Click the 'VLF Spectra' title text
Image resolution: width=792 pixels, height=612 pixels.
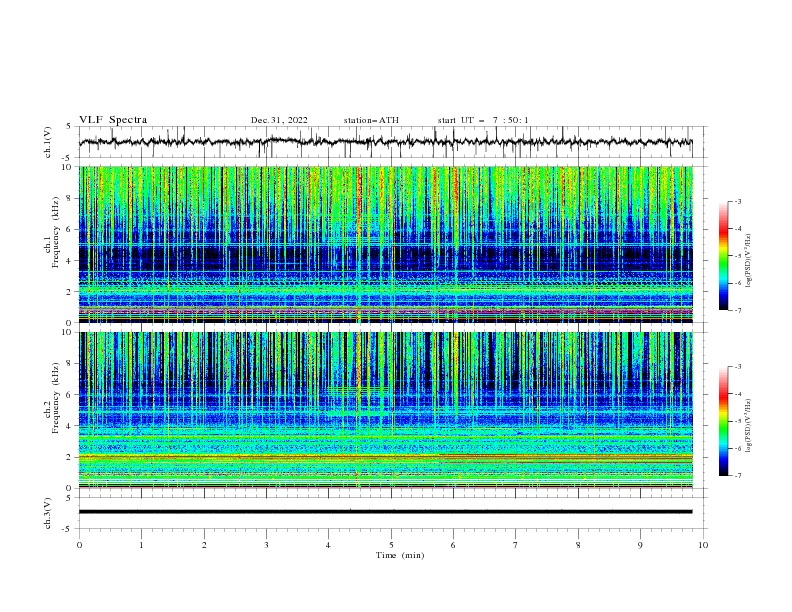[x=113, y=120]
